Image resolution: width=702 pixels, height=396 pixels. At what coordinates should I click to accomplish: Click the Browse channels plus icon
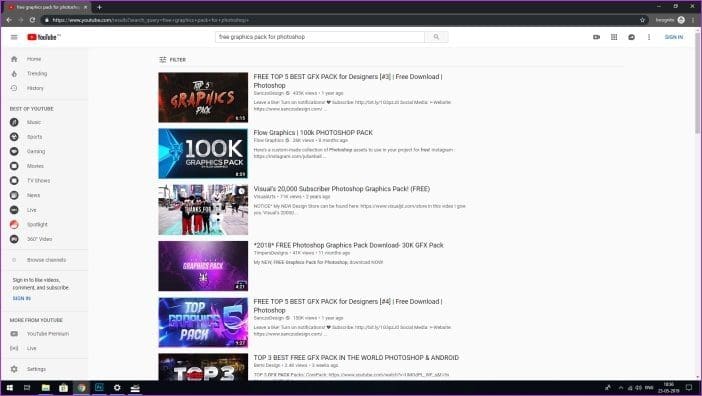[14, 260]
